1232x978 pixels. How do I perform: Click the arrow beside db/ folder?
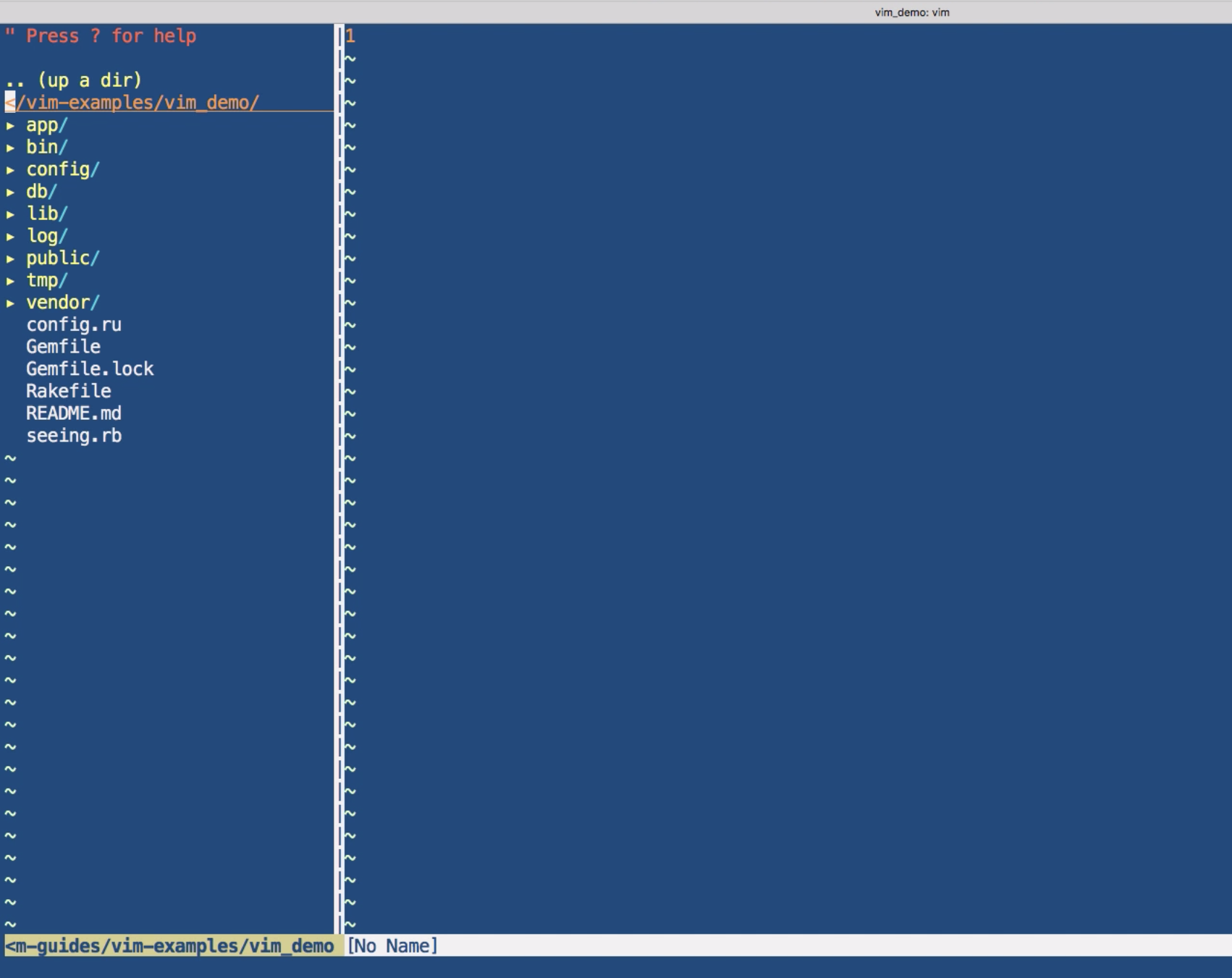11,192
